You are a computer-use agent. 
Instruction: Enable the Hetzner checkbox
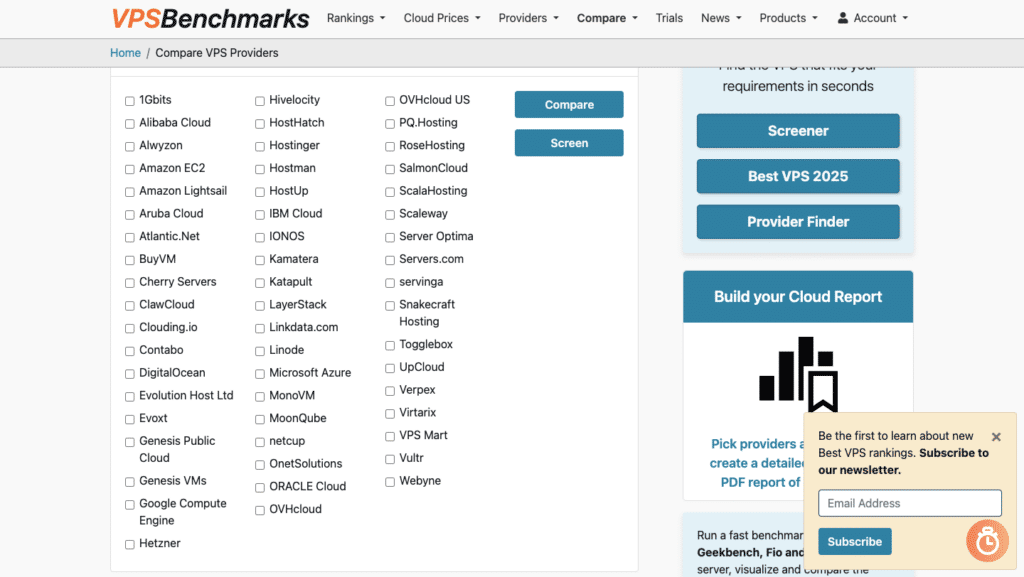[x=130, y=544]
